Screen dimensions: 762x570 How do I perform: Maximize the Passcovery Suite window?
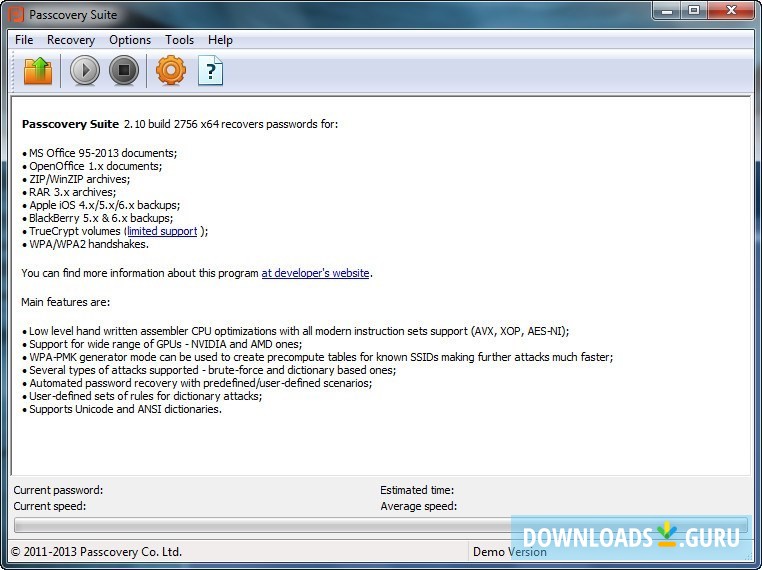693,11
